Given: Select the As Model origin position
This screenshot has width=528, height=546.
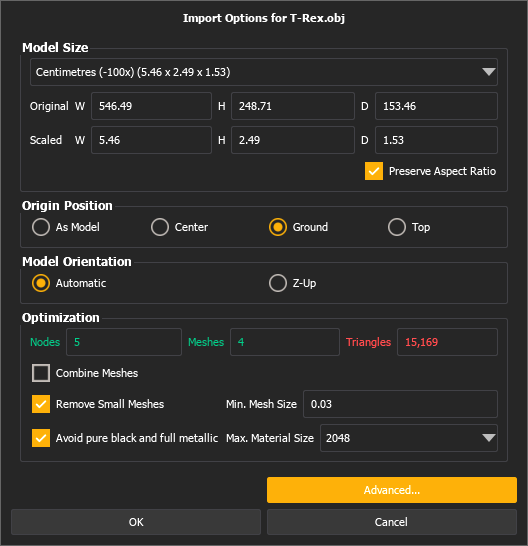Looking at the screenshot, I should (x=41, y=227).
